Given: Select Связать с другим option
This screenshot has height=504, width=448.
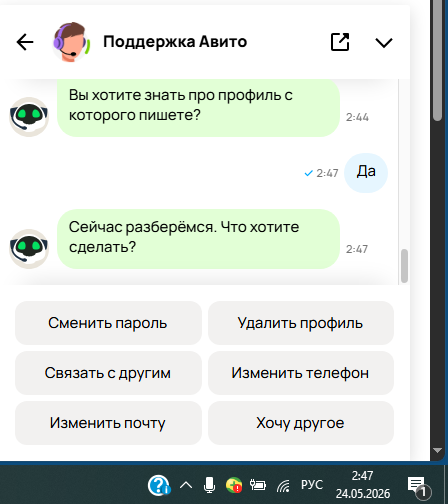Looking at the screenshot, I should (x=108, y=373).
